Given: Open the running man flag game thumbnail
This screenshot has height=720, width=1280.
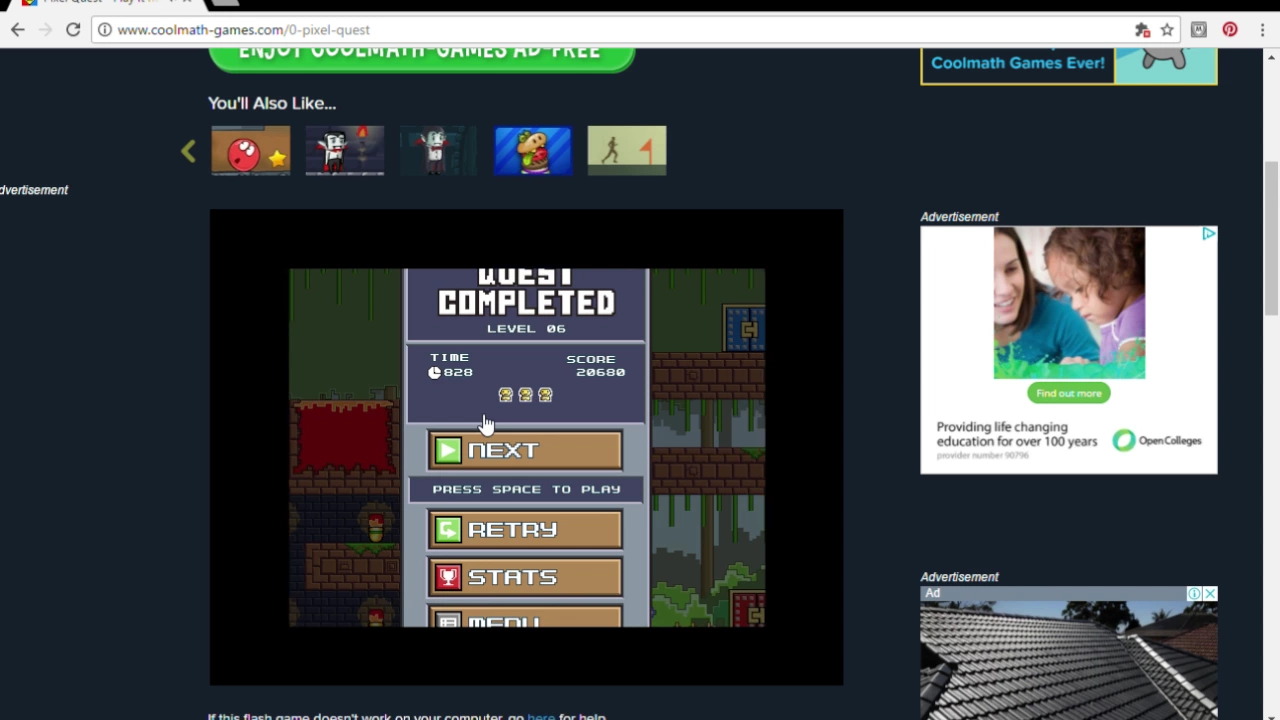Looking at the screenshot, I should pyautogui.click(x=627, y=151).
